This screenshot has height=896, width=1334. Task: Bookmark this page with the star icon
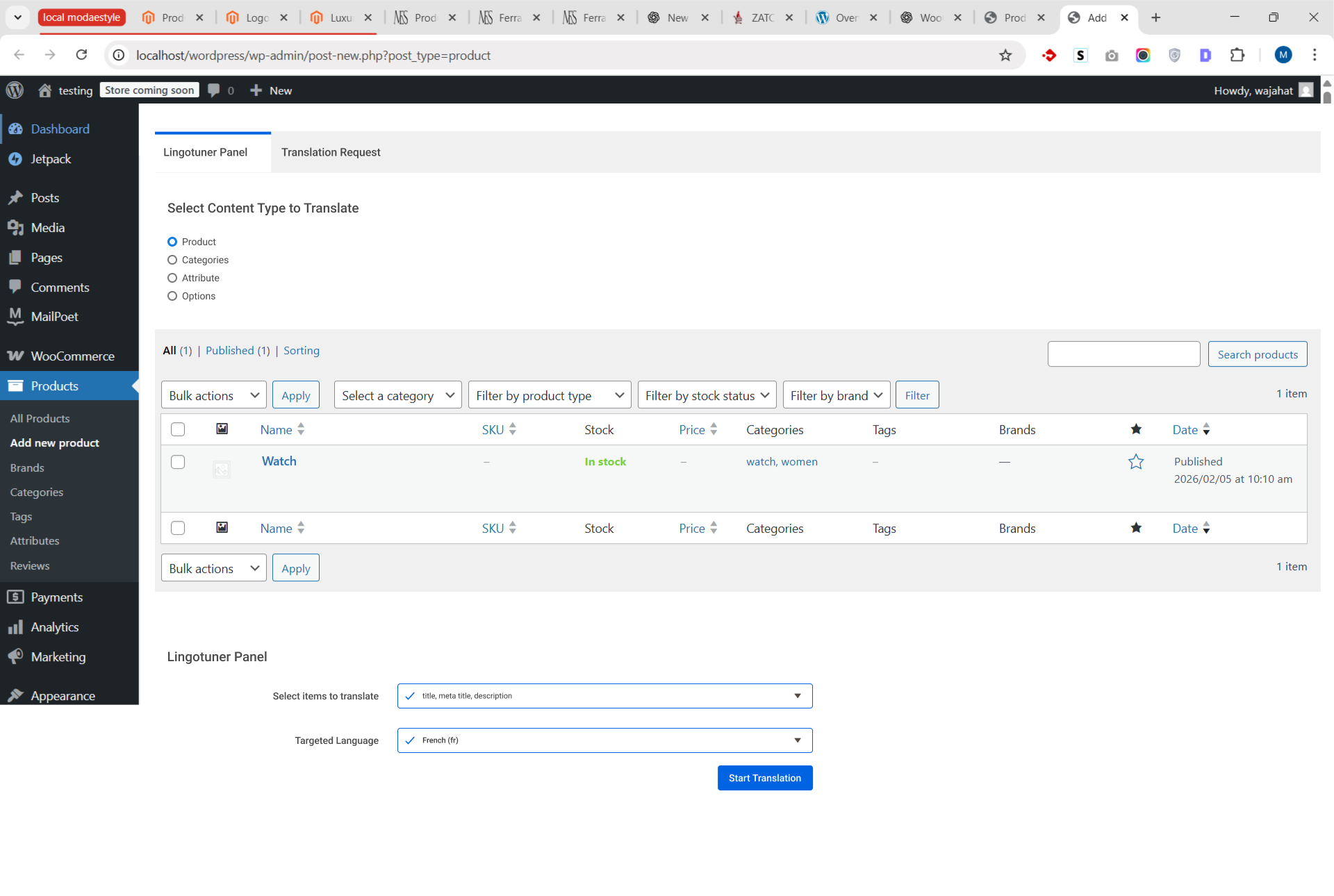point(1005,56)
